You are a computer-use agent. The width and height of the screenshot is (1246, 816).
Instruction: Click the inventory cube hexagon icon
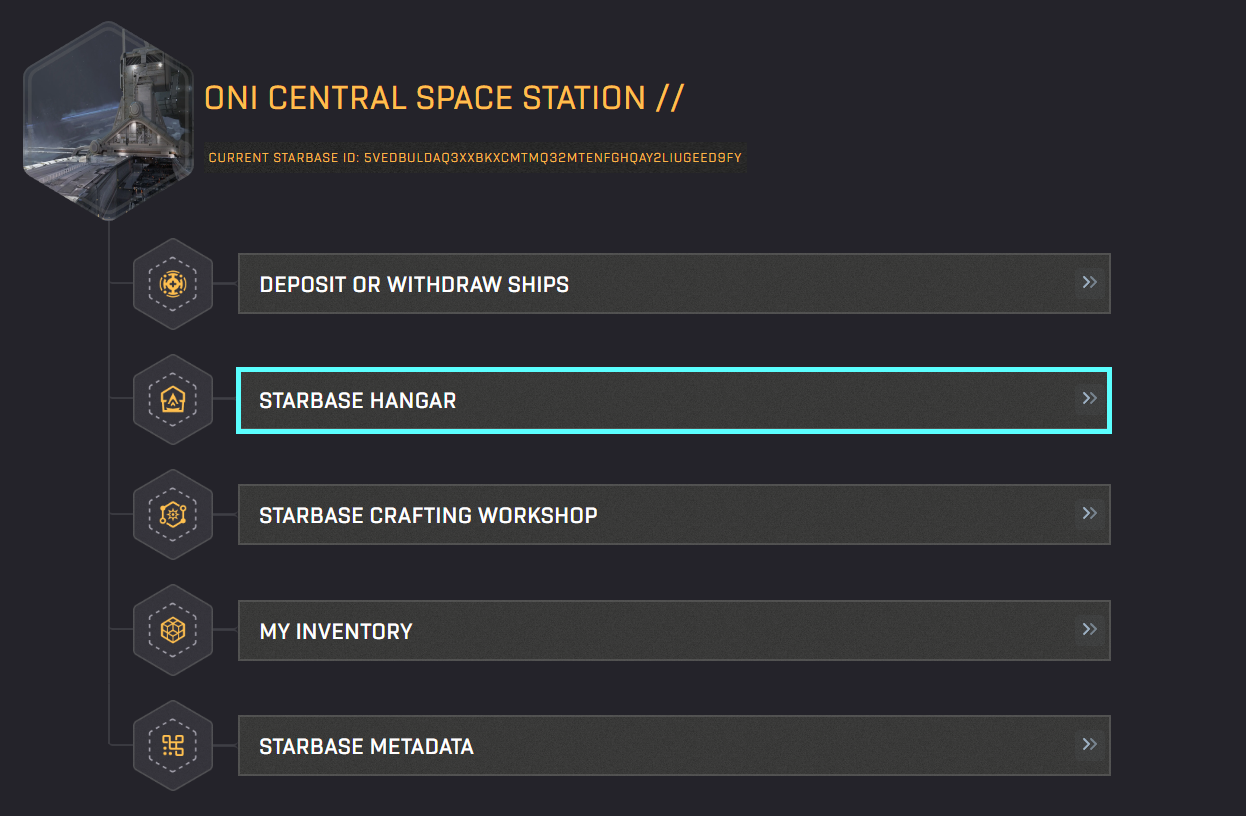(x=173, y=631)
